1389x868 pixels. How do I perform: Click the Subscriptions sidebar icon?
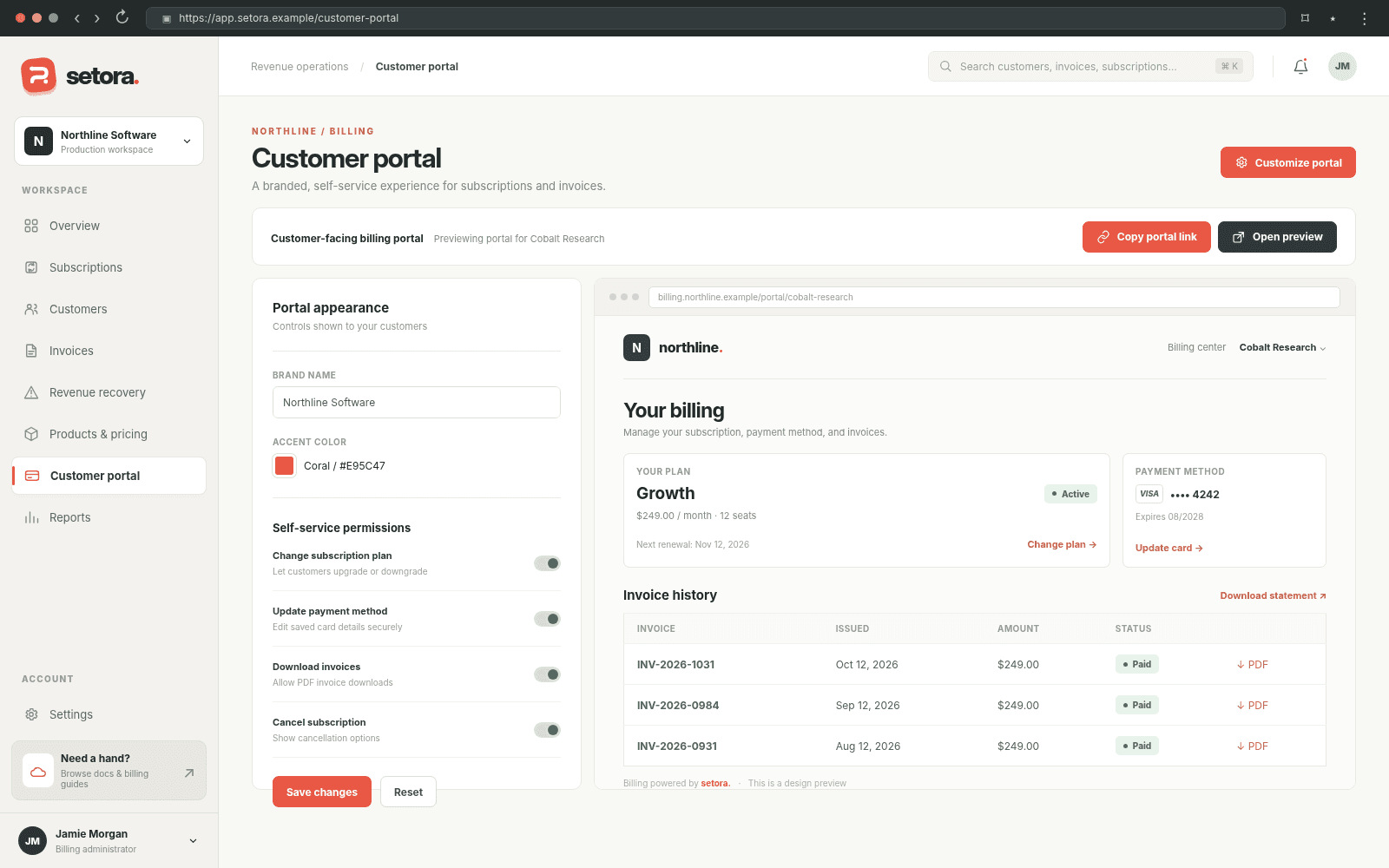coord(31,267)
